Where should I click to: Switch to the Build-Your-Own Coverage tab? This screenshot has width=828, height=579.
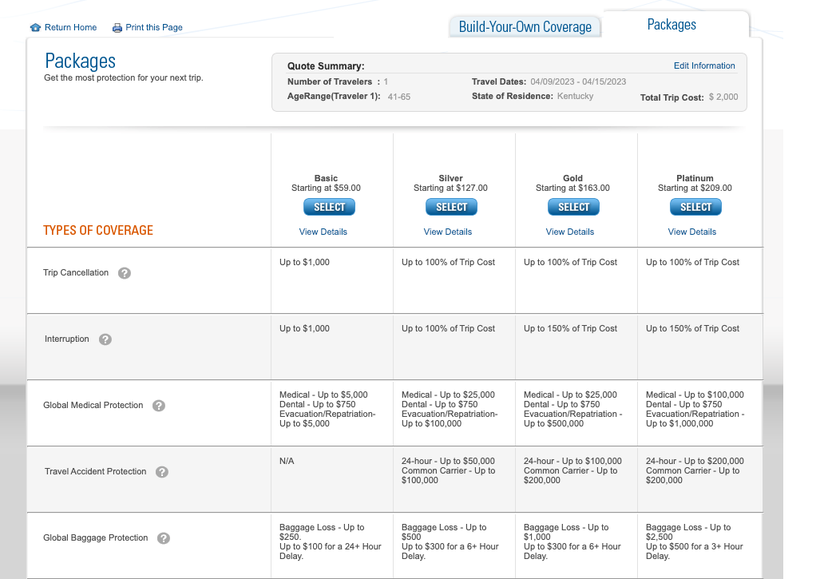point(524,25)
